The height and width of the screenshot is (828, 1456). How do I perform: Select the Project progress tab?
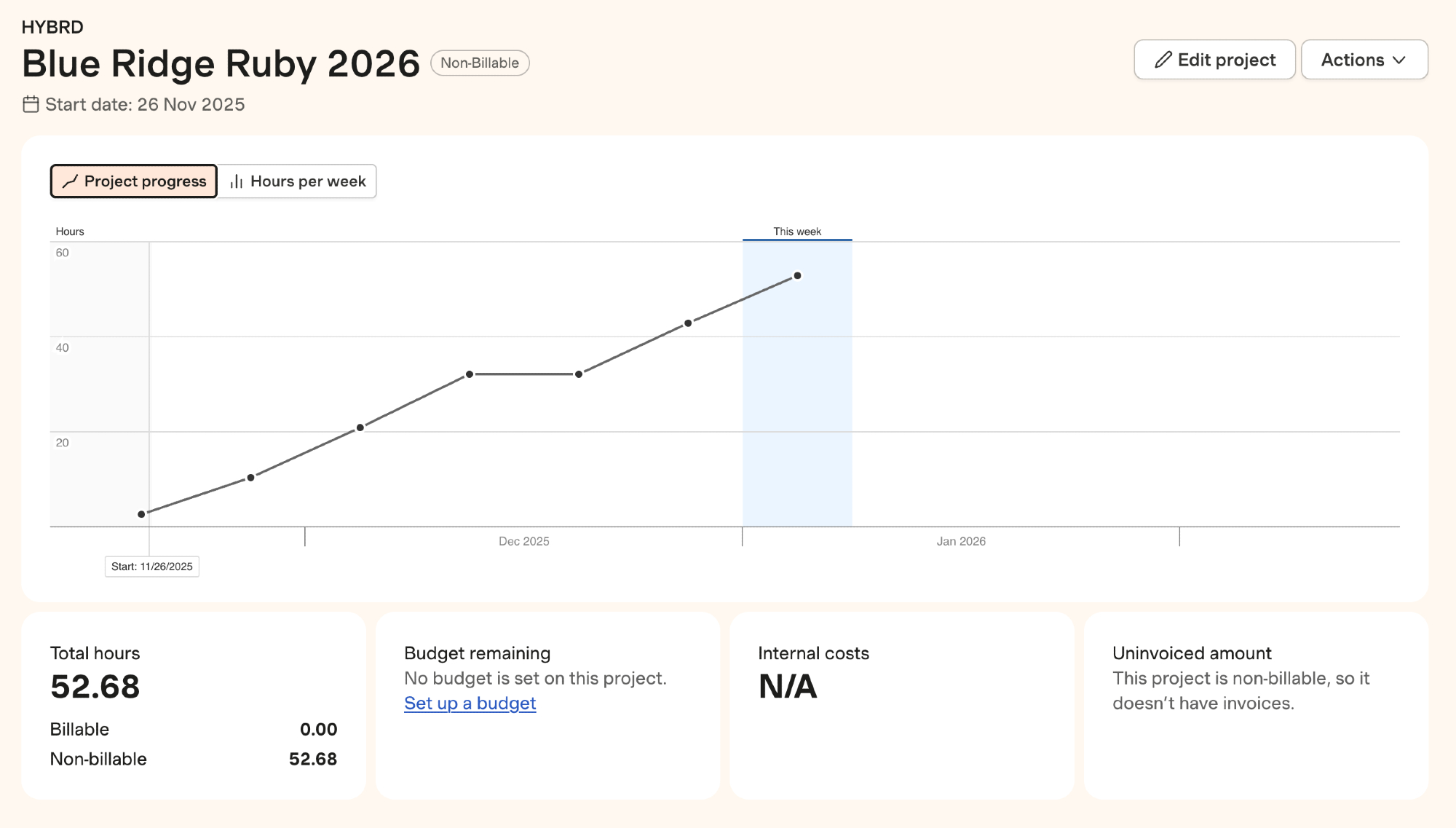click(x=134, y=181)
